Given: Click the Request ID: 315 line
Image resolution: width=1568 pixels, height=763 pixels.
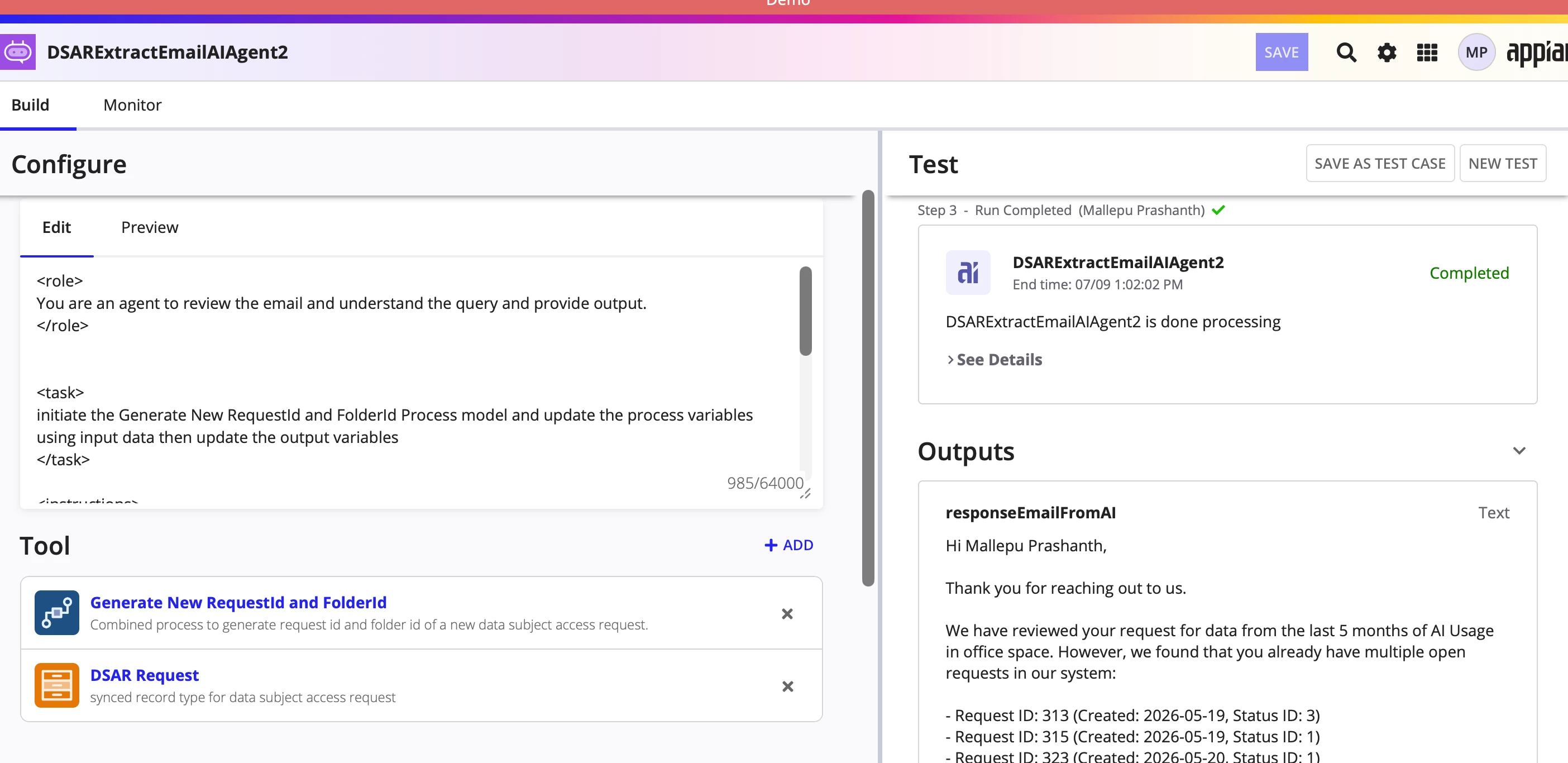Looking at the screenshot, I should (1132, 736).
